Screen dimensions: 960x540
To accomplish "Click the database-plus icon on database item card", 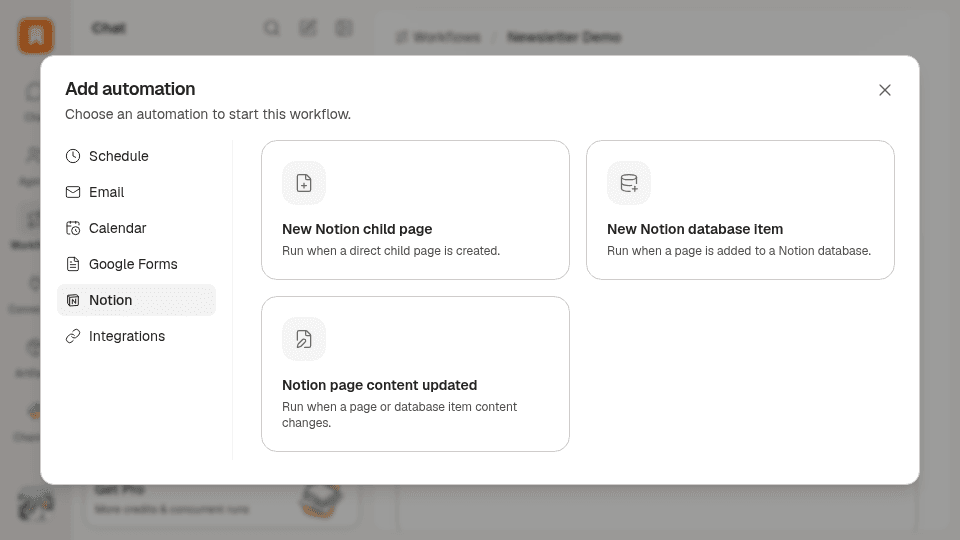I will pos(629,183).
